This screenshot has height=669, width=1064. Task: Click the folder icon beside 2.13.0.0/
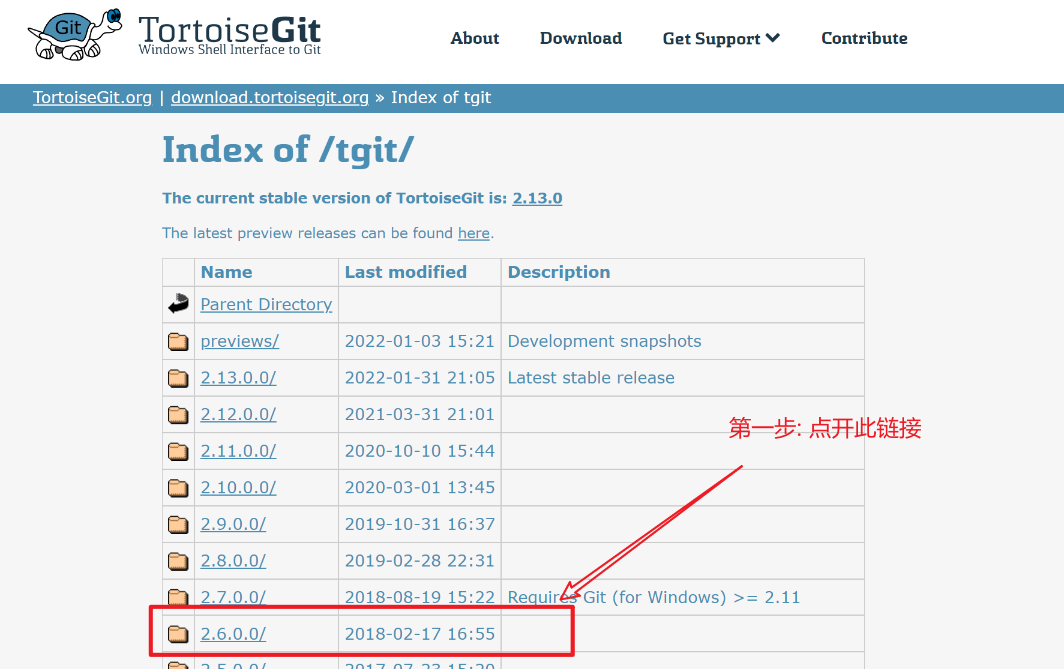tap(178, 378)
